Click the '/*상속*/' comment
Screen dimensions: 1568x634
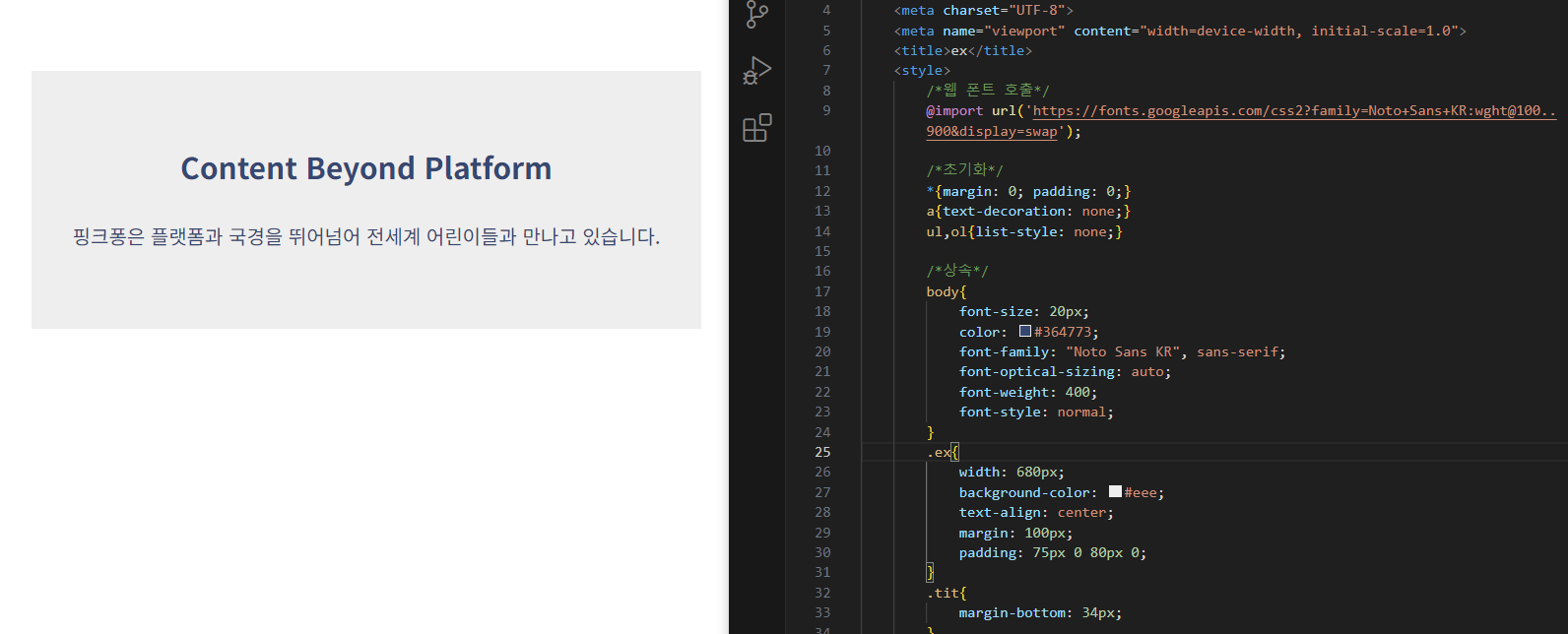point(956,271)
